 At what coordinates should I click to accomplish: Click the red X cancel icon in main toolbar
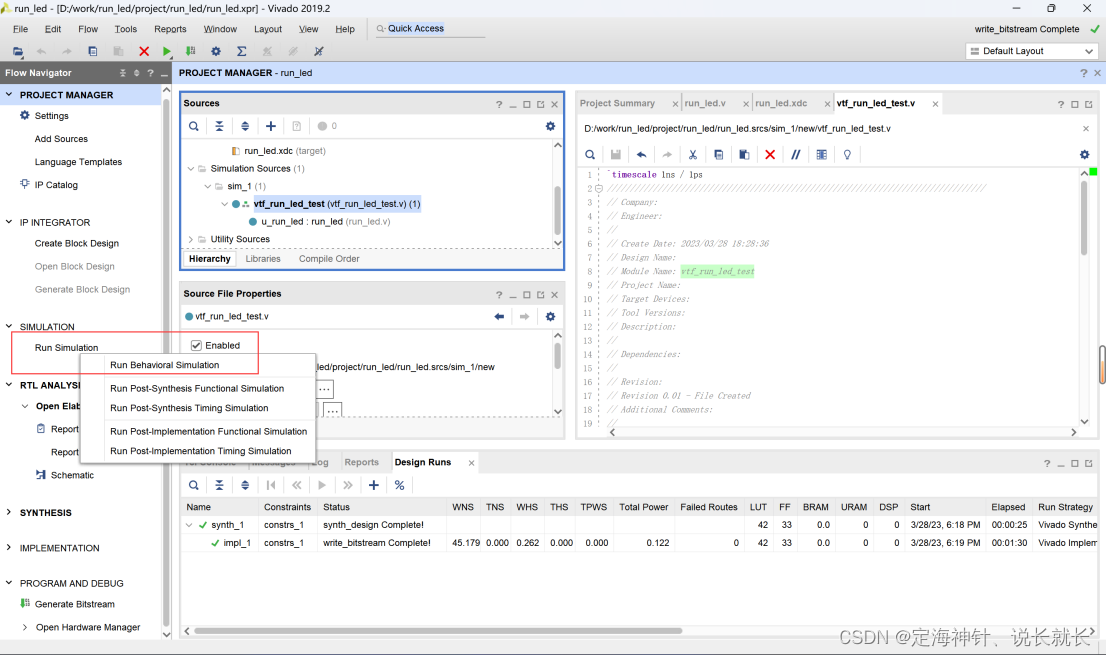(x=144, y=51)
